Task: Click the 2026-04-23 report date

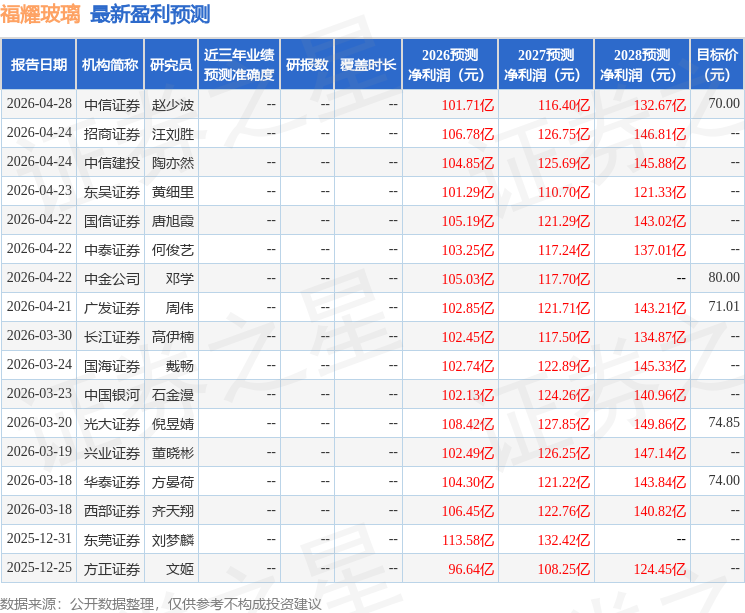Action: pyautogui.click(x=39, y=190)
